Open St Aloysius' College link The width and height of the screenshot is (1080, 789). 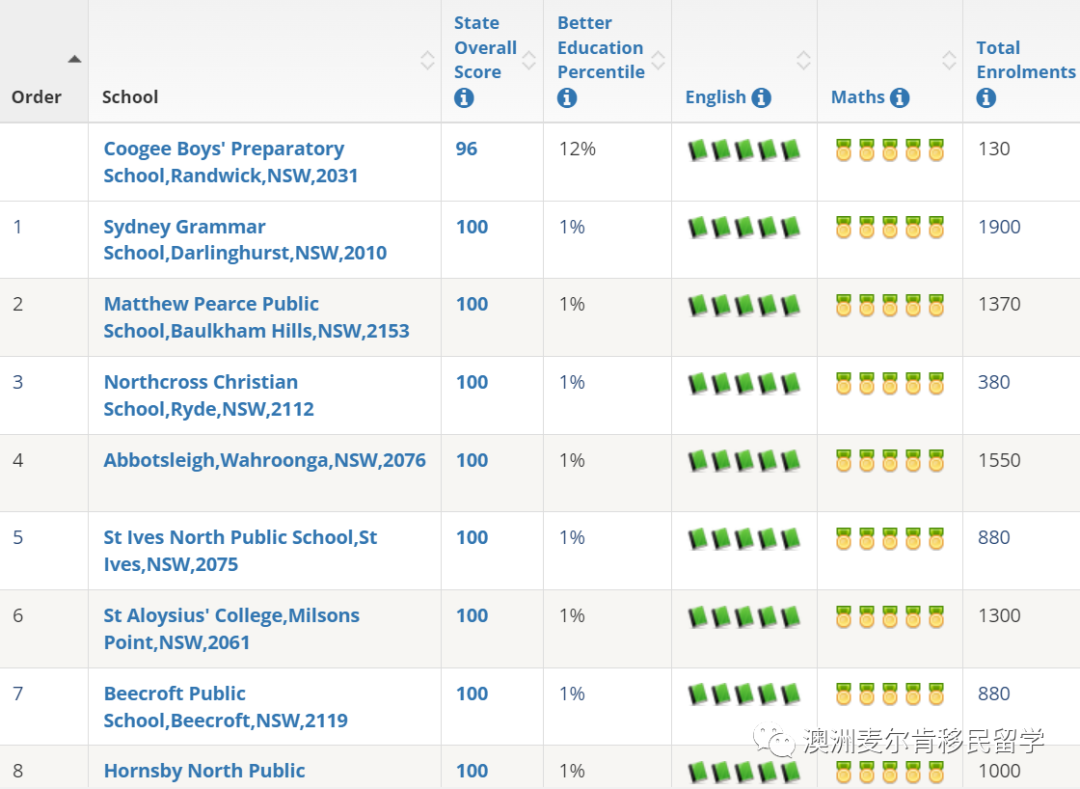tap(231, 629)
